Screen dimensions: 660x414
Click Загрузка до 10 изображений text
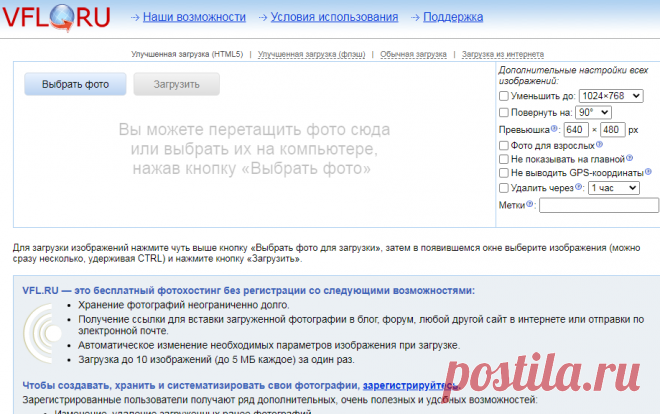(x=216, y=359)
